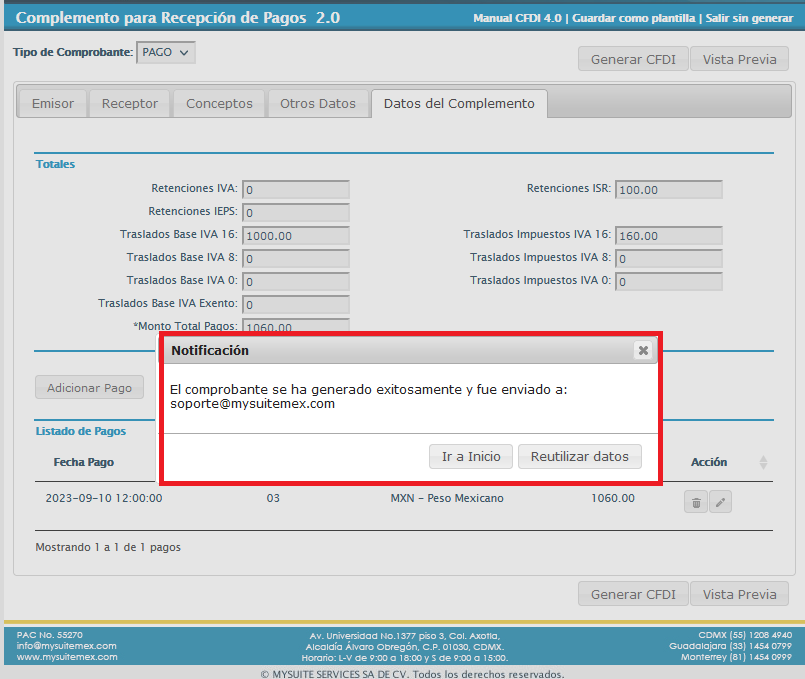Click the Retenciones ISR input field
805x679 pixels.
[669, 190]
